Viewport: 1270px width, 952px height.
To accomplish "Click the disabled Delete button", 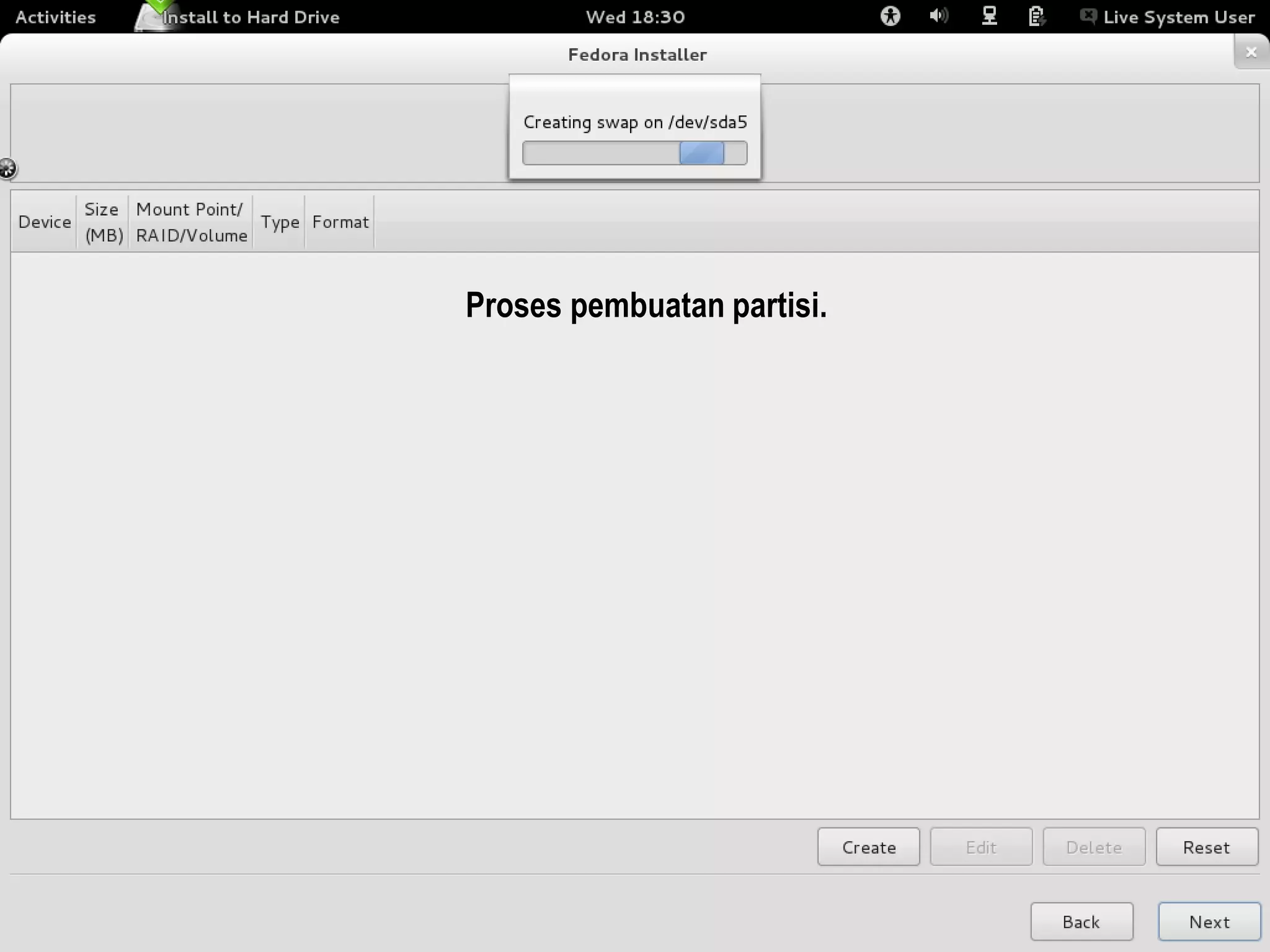I will pyautogui.click(x=1094, y=847).
